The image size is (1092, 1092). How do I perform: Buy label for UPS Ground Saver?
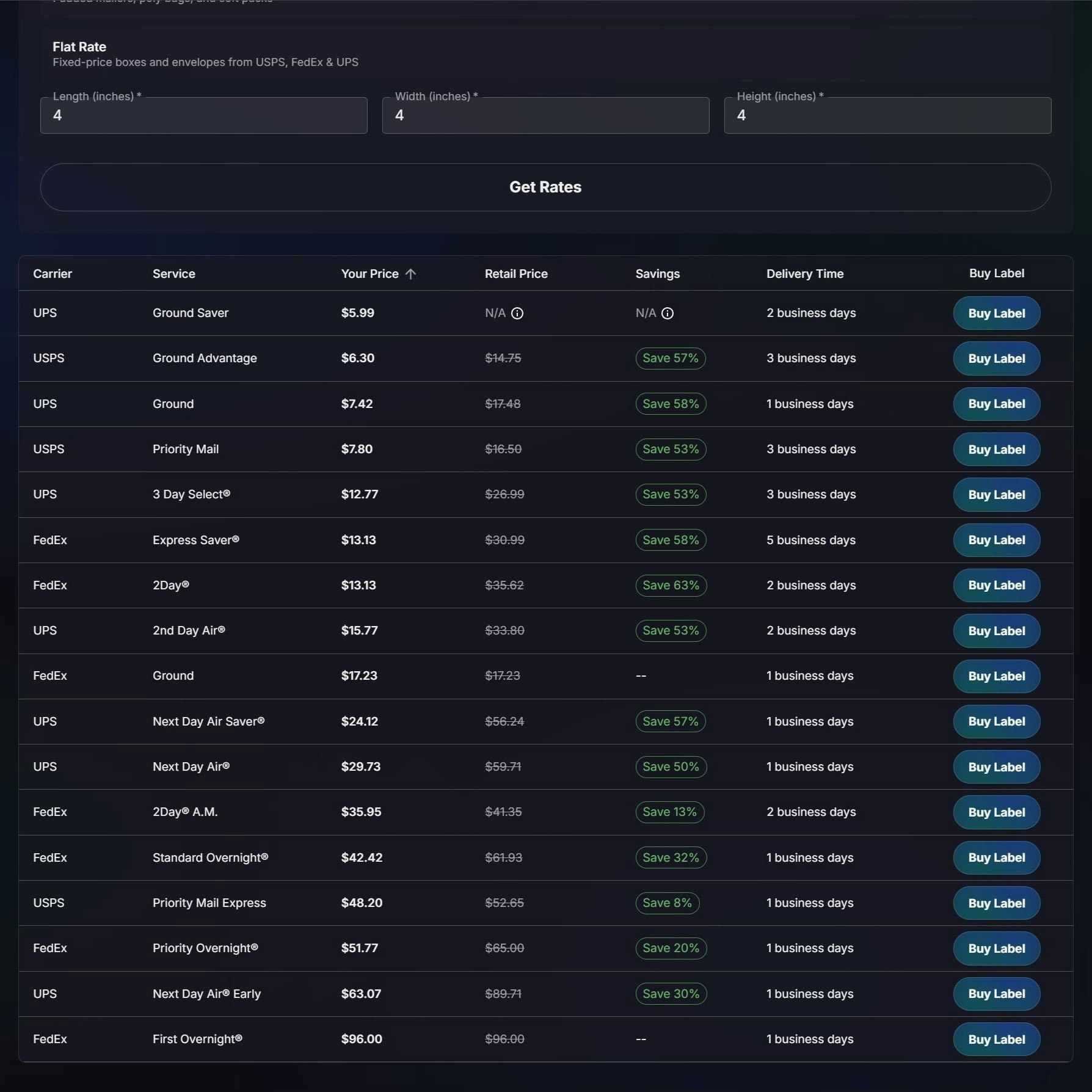(x=996, y=313)
